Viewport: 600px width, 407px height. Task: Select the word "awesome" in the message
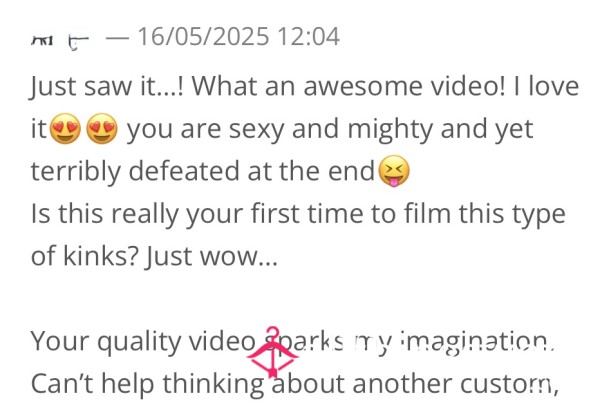(363, 86)
